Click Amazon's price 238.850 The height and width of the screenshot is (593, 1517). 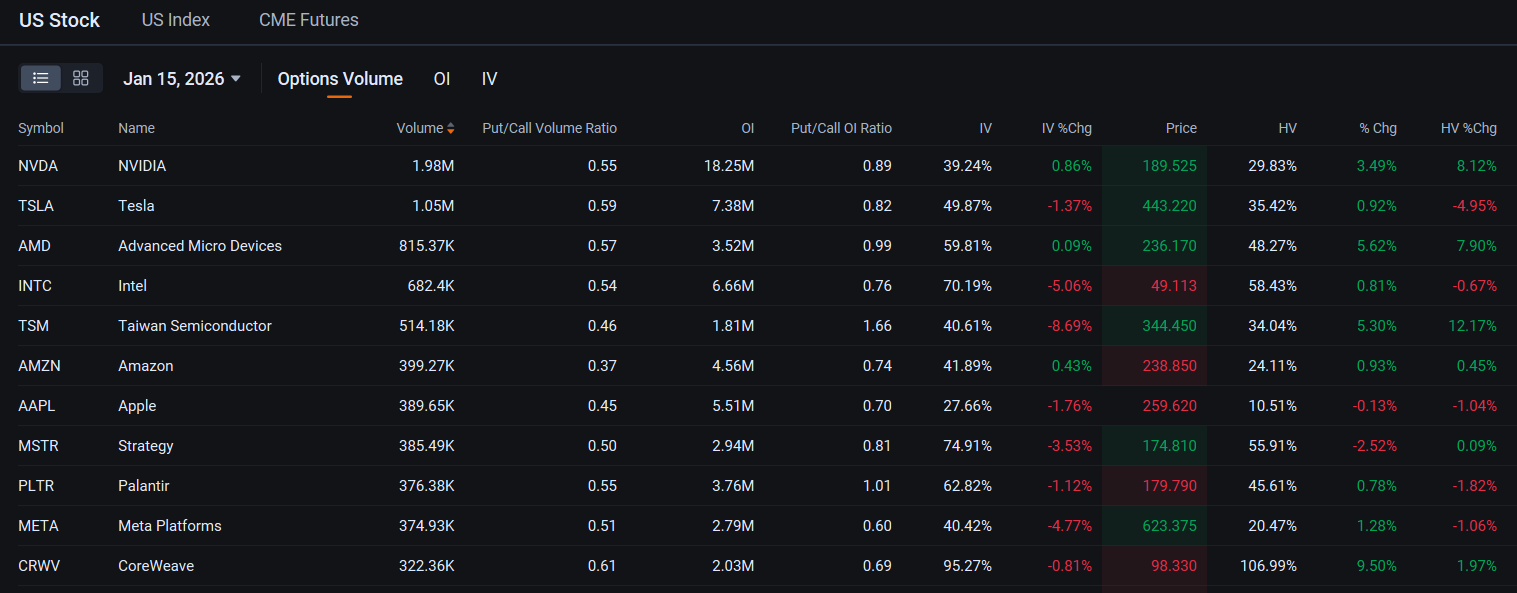pos(1168,366)
